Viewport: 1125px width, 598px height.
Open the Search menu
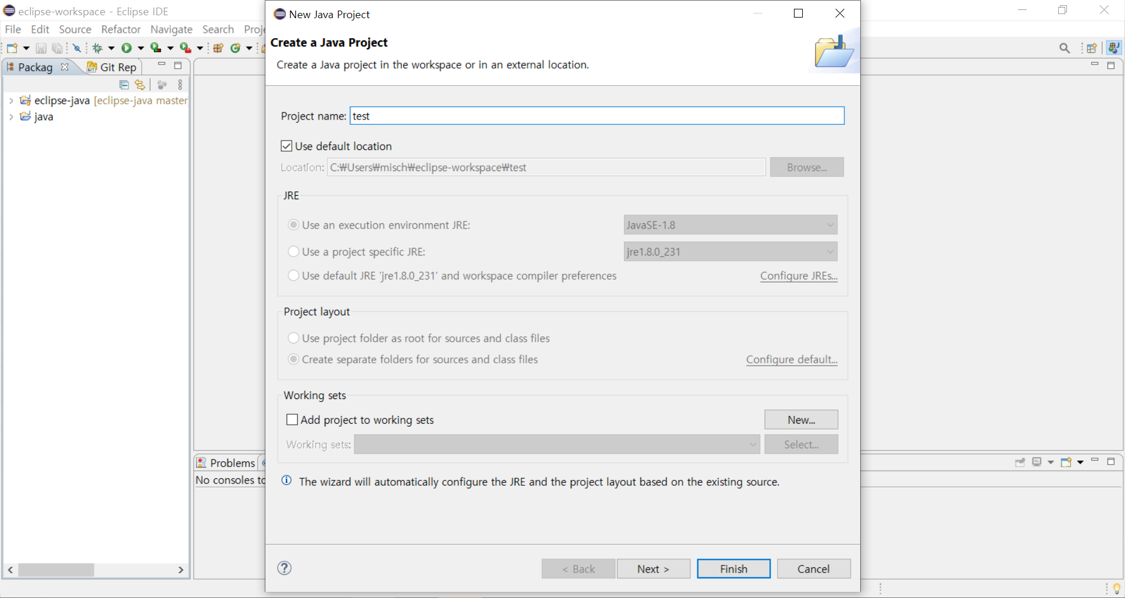click(x=218, y=29)
